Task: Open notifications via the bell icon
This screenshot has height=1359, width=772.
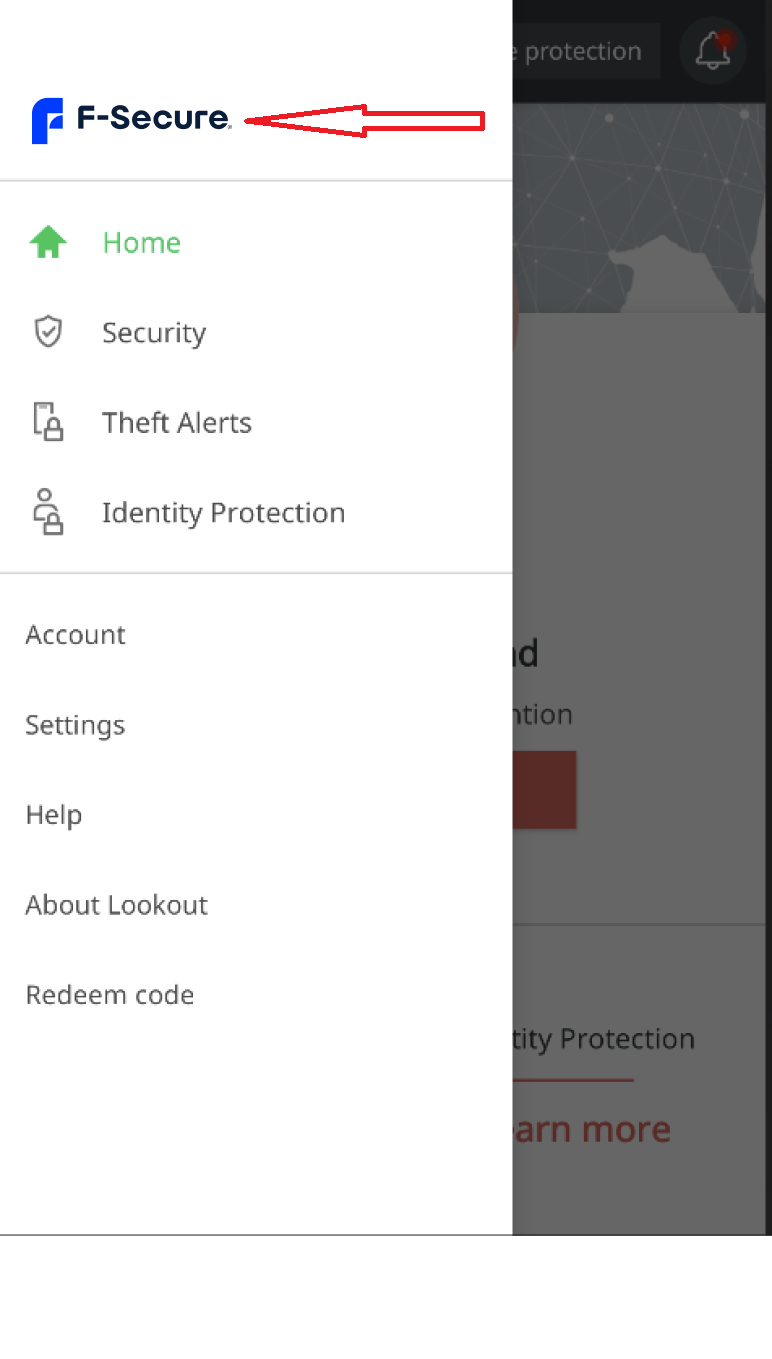Action: coord(713,50)
